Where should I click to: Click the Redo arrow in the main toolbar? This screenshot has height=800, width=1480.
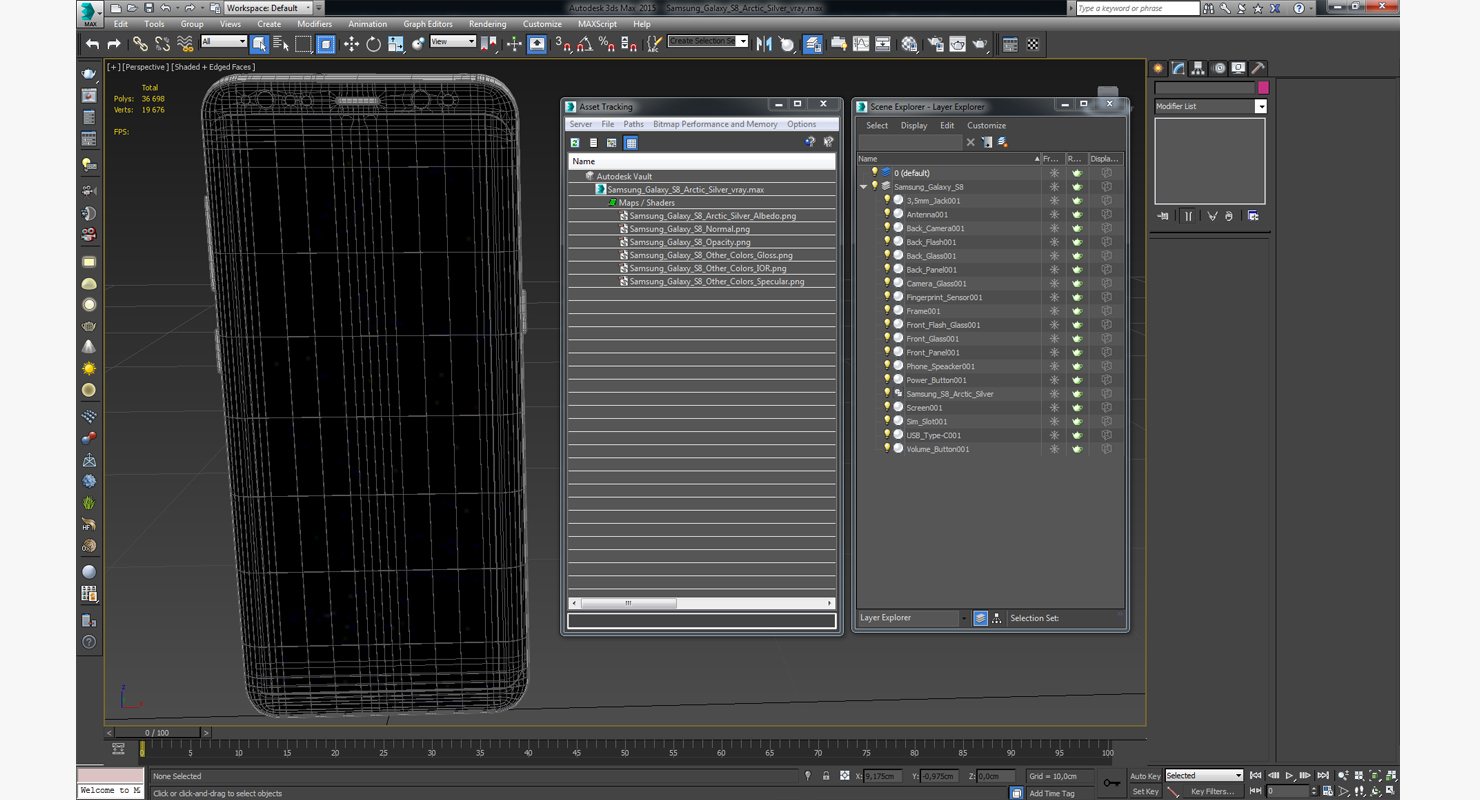tap(113, 44)
